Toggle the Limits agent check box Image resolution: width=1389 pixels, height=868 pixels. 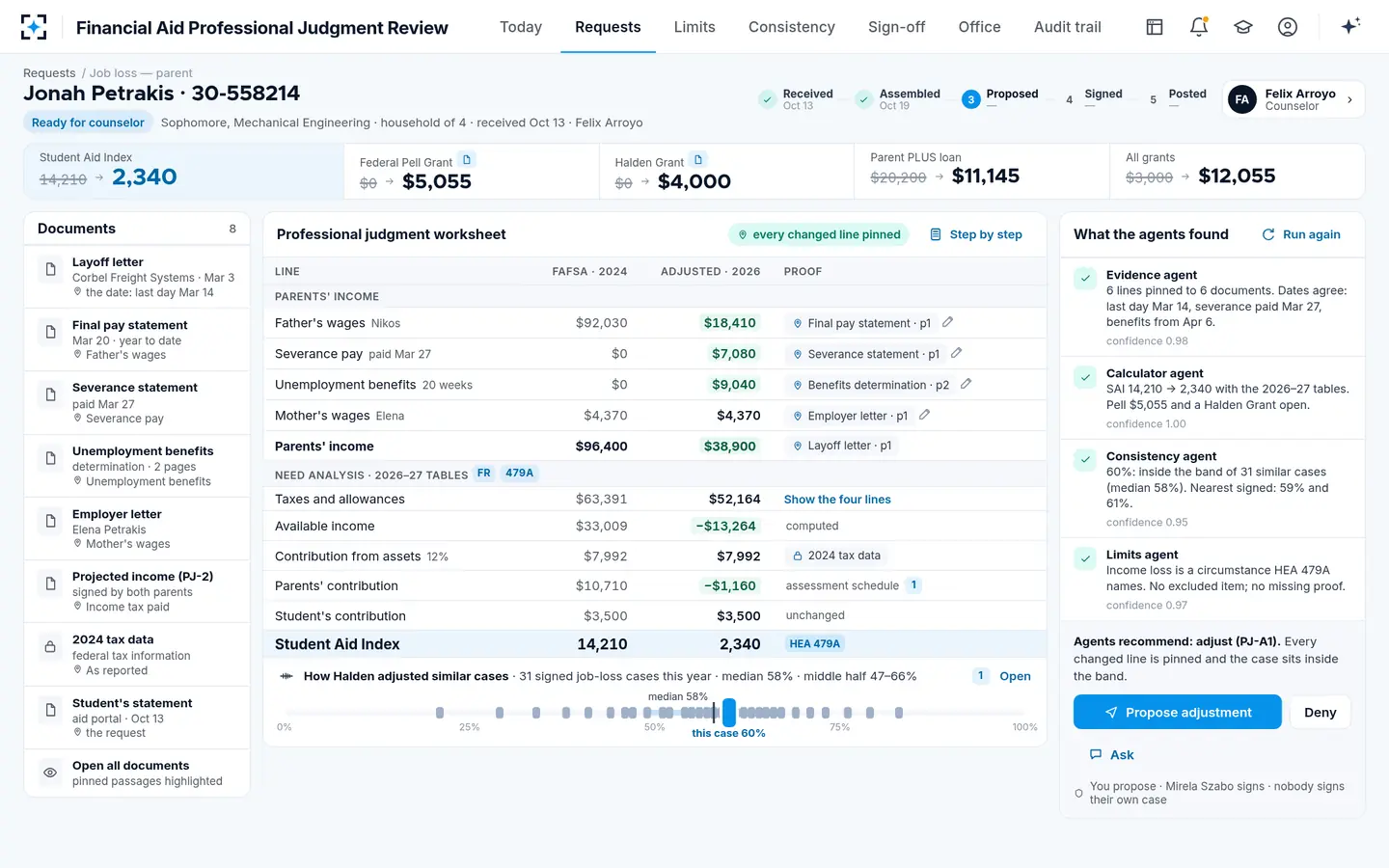1085,558
